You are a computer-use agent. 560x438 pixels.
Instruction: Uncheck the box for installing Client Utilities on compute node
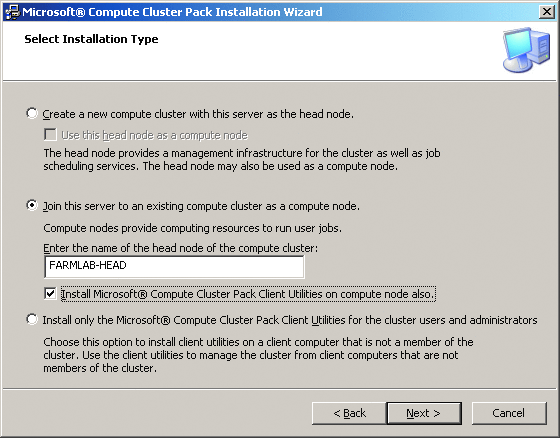point(50,294)
